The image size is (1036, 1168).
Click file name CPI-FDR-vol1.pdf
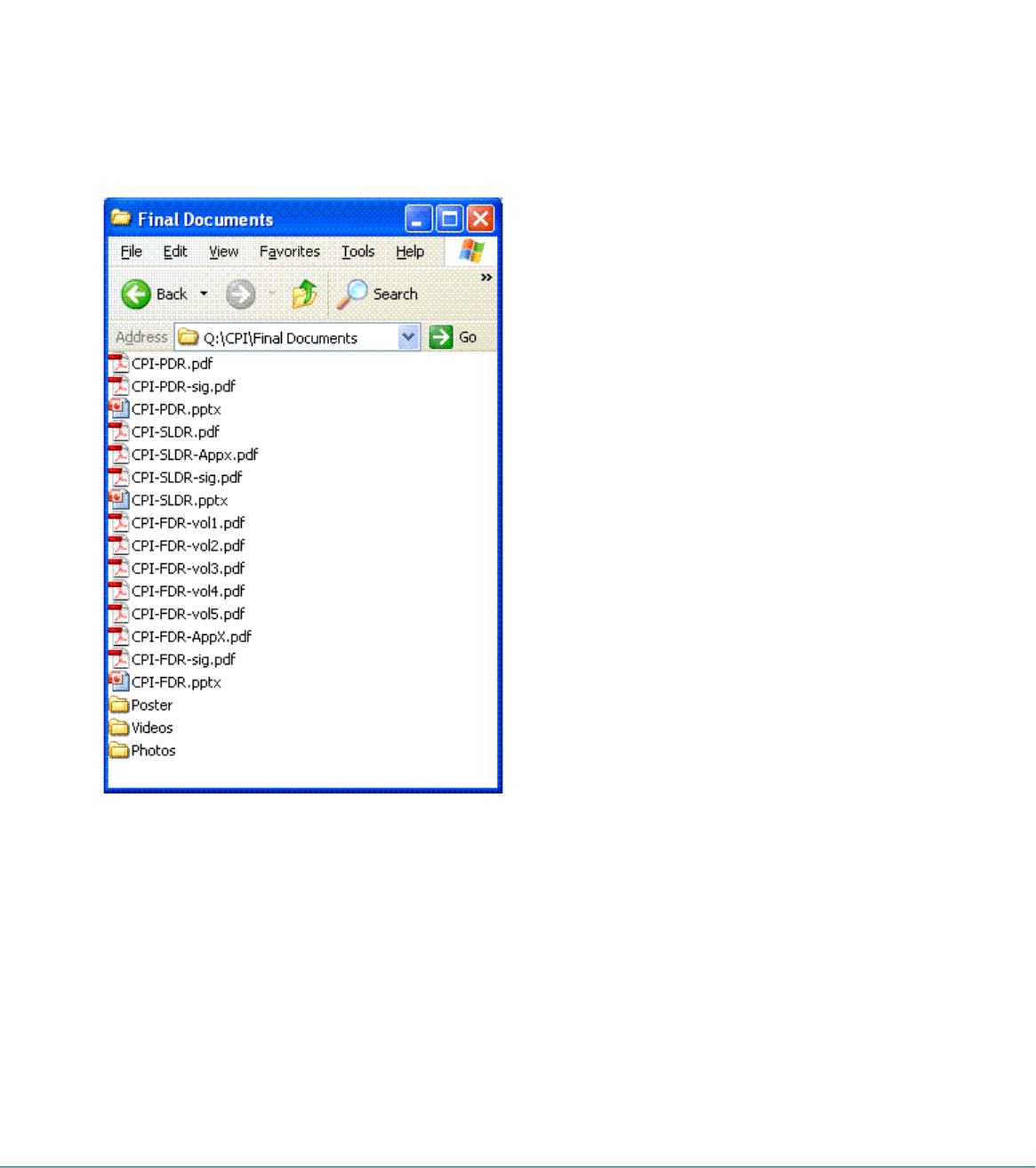pyautogui.click(x=188, y=523)
